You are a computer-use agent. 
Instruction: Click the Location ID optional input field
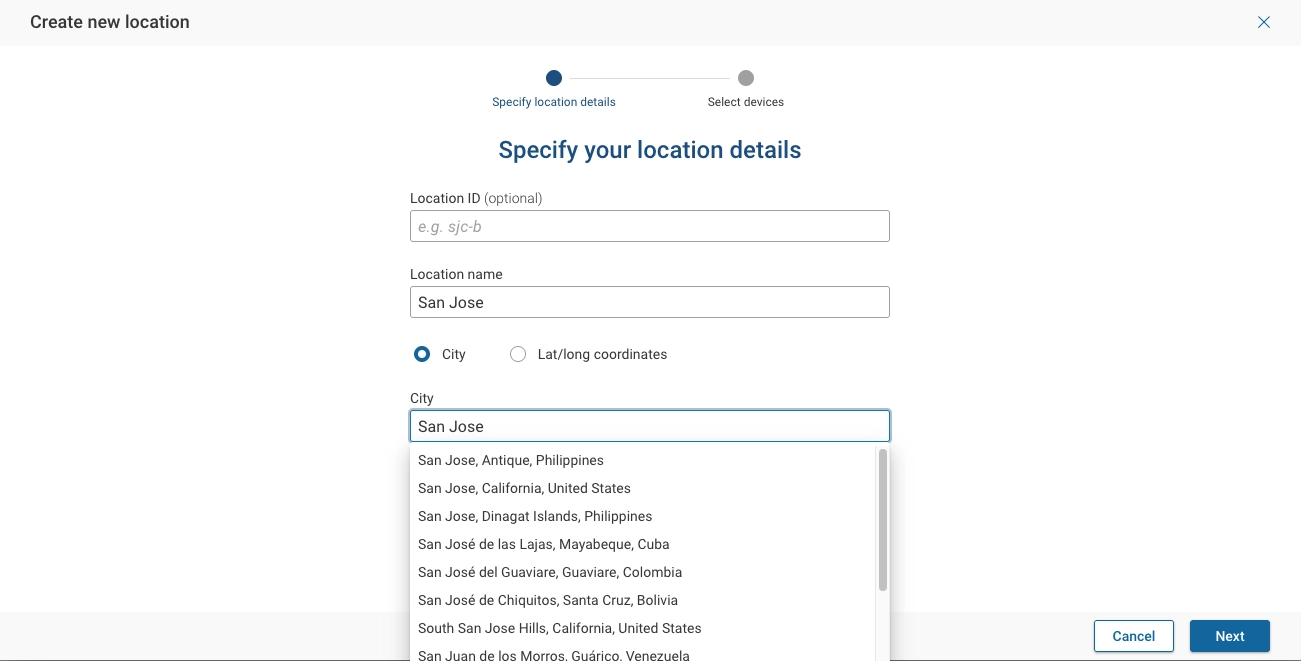tap(650, 226)
